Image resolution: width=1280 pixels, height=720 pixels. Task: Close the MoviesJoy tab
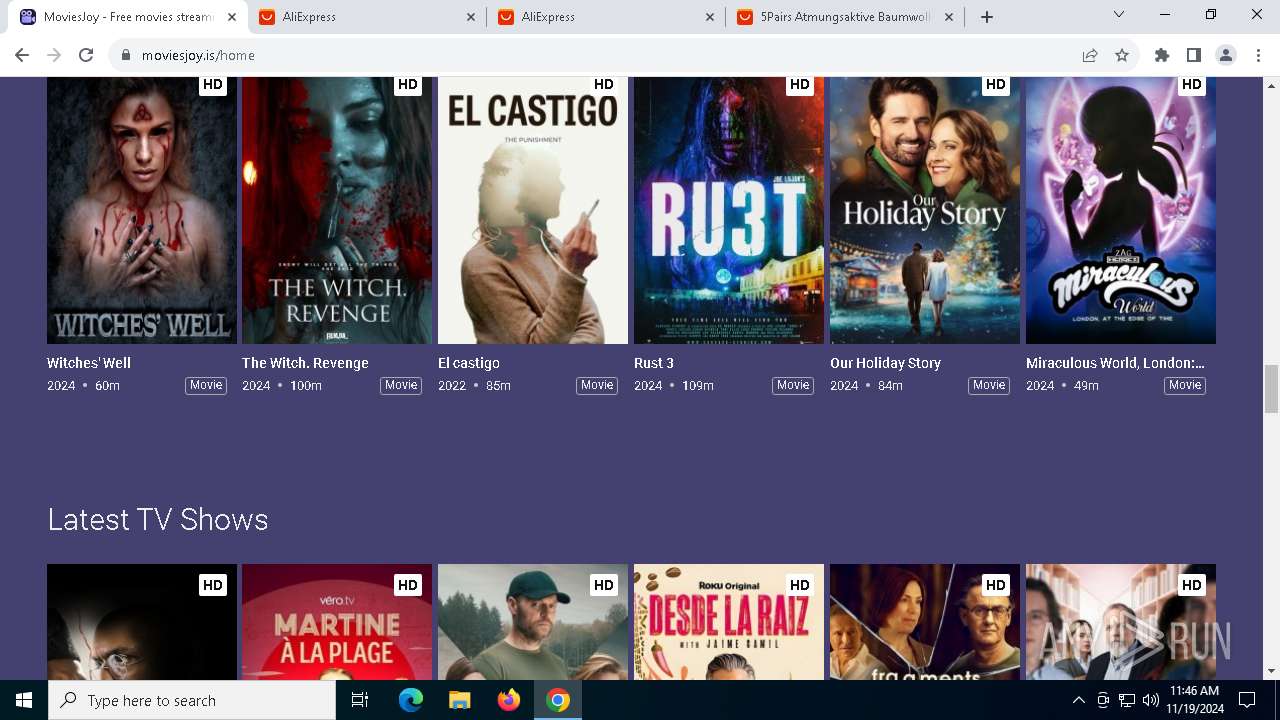pyautogui.click(x=232, y=17)
